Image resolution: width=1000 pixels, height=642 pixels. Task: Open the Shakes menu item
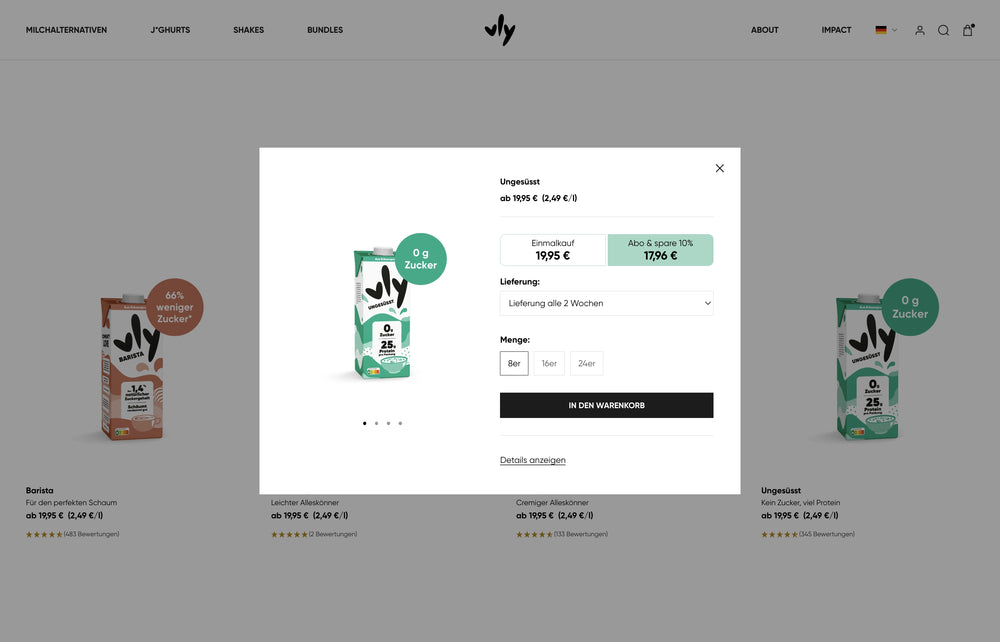coord(248,30)
